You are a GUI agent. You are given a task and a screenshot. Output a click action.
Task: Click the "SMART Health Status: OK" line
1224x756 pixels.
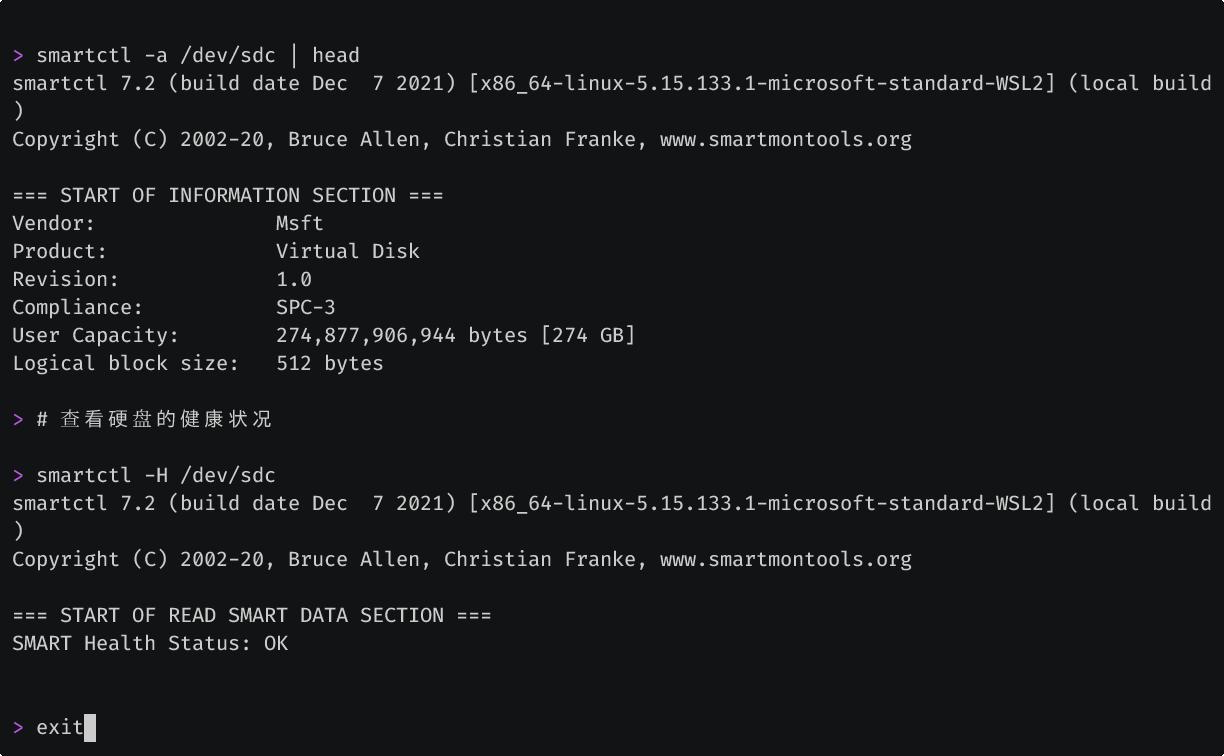point(150,644)
